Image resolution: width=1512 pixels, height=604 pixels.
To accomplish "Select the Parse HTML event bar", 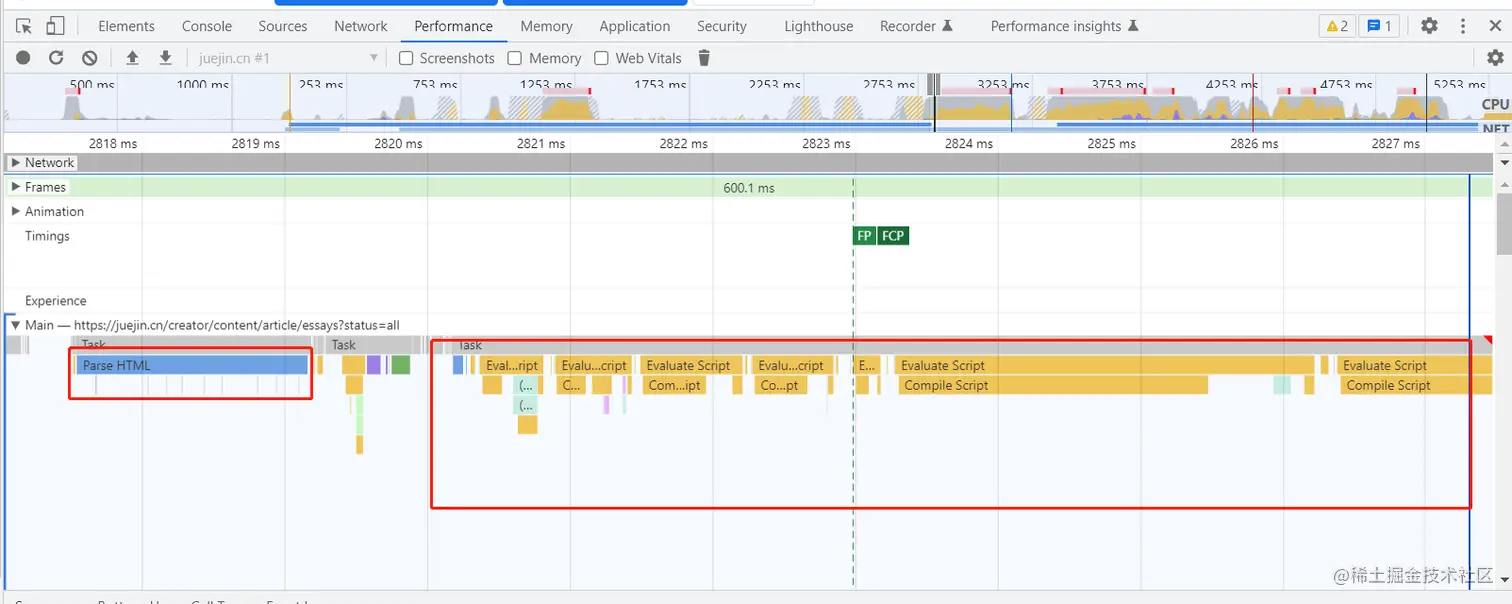I will tap(192, 365).
